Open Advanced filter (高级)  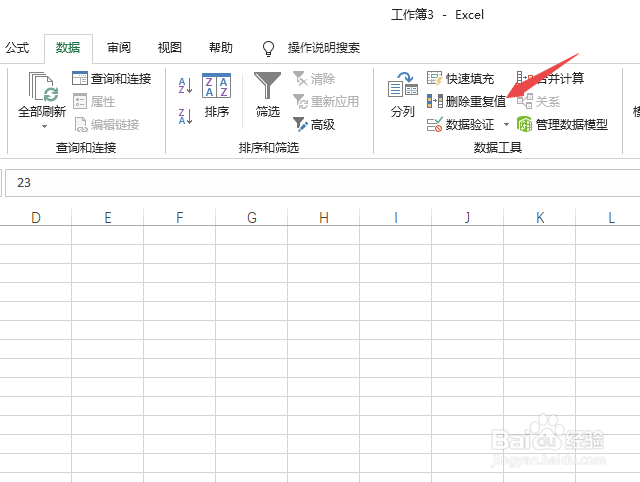click(314, 124)
